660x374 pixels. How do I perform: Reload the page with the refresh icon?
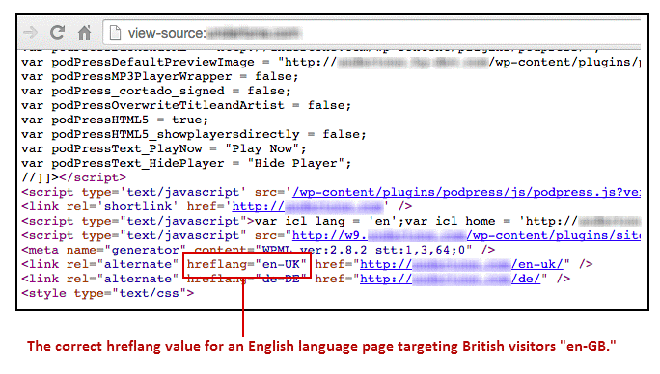click(57, 32)
